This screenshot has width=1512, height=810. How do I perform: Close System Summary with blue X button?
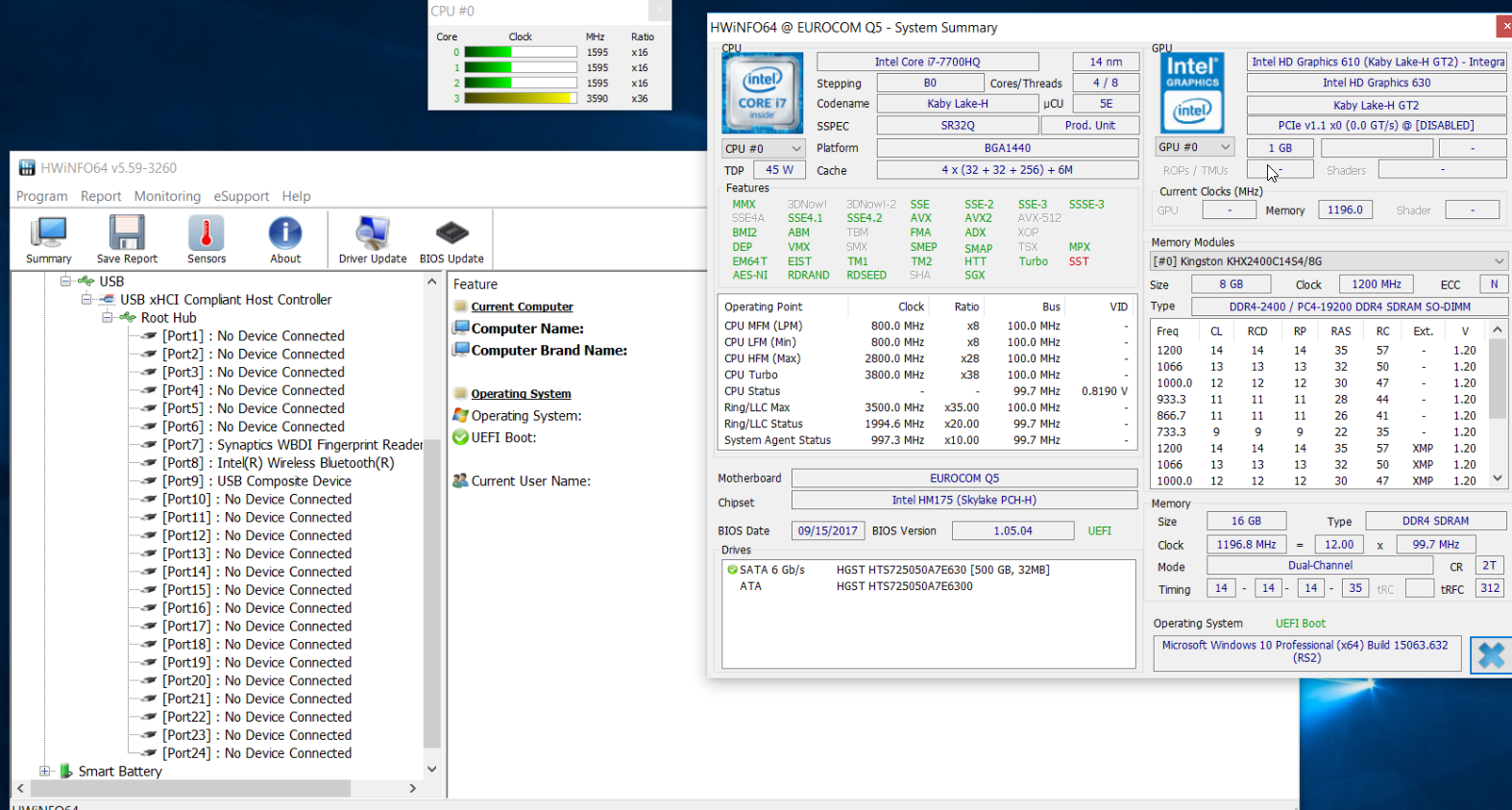(1491, 655)
